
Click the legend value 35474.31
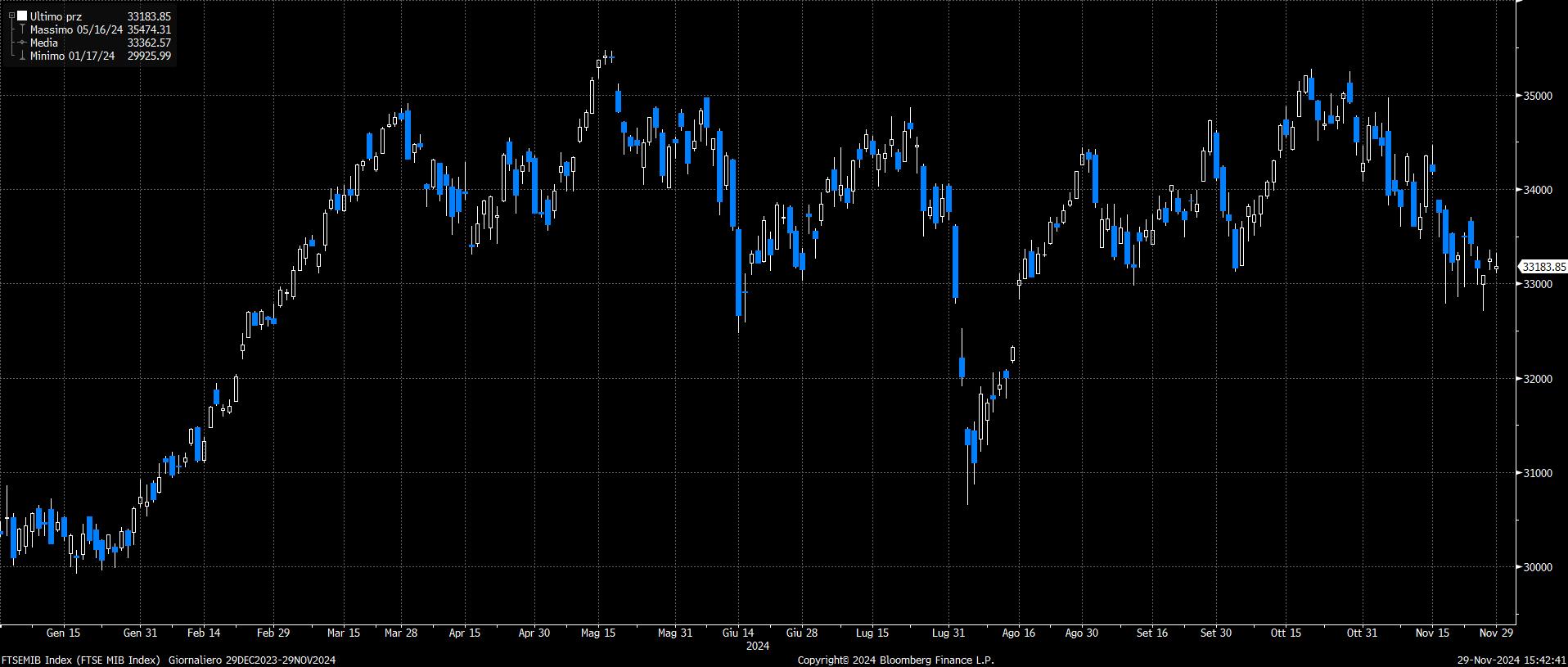pos(149,29)
